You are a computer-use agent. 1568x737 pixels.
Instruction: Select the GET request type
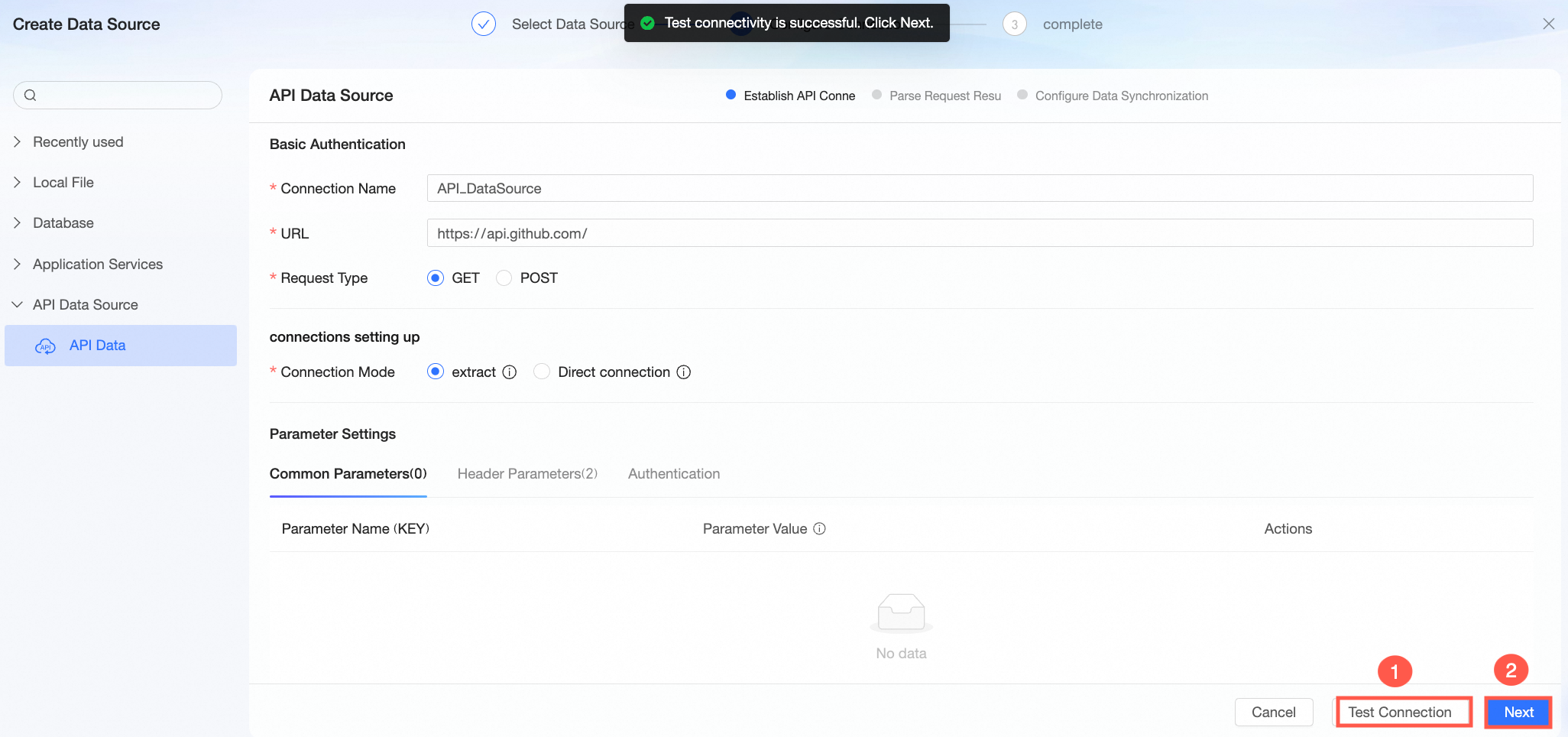click(x=436, y=278)
